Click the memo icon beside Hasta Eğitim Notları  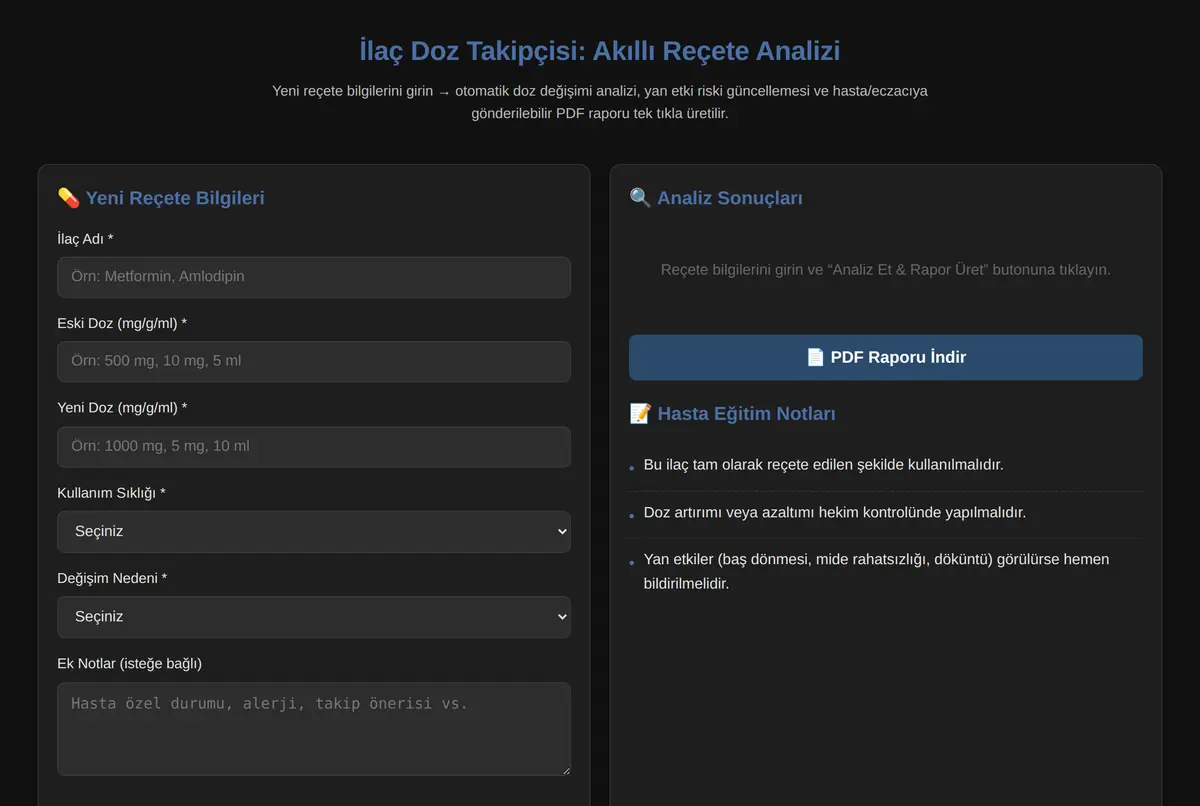point(640,414)
